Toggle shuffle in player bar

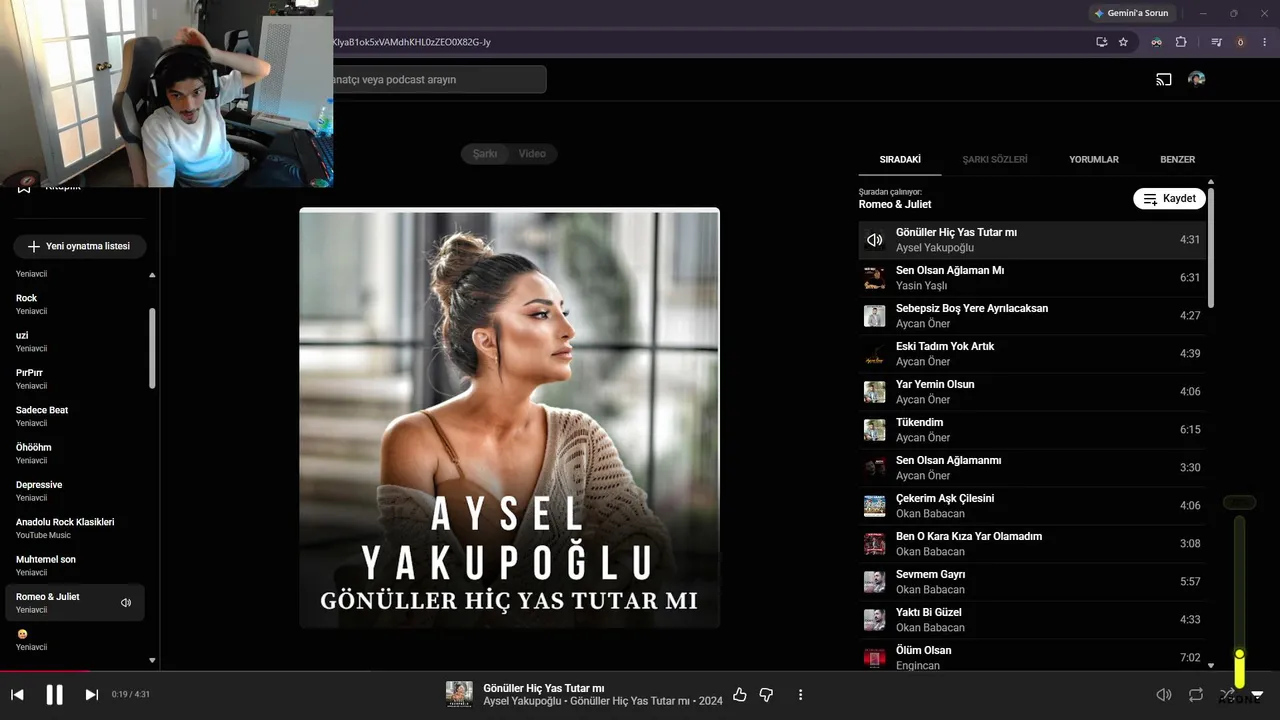(x=1227, y=694)
